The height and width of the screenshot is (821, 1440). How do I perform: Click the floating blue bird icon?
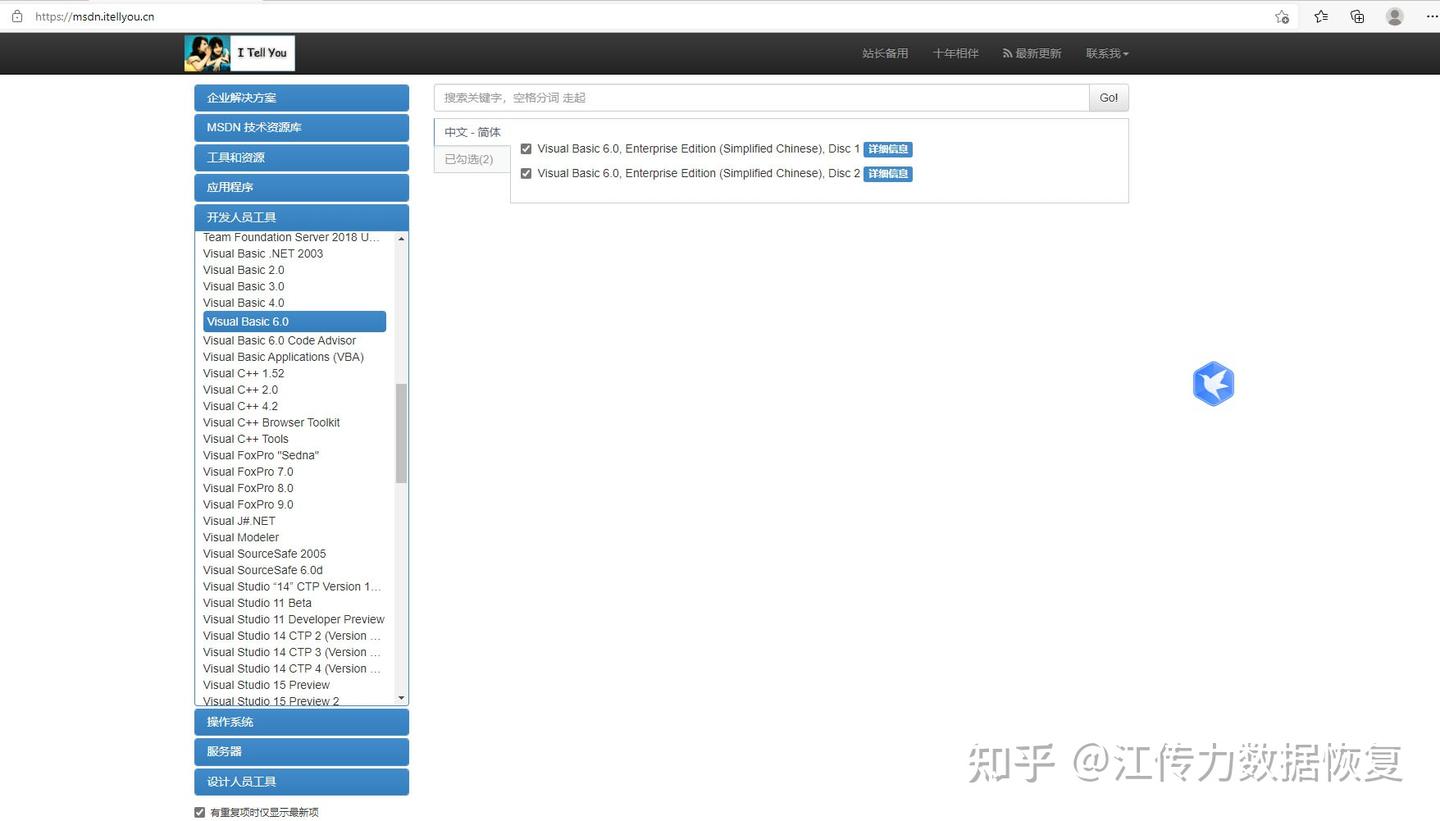1213,383
